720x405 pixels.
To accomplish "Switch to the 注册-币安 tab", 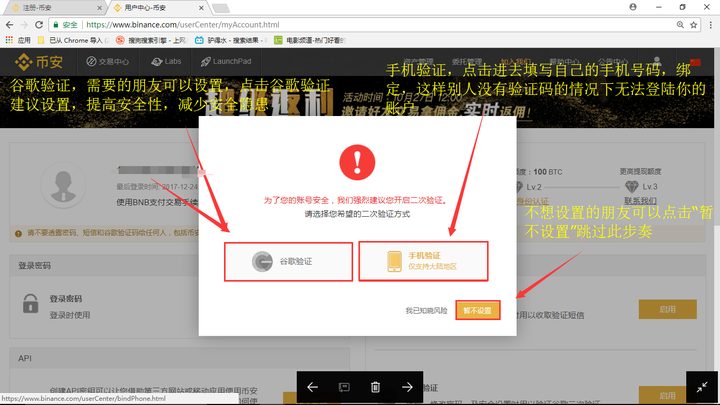I will [53, 8].
